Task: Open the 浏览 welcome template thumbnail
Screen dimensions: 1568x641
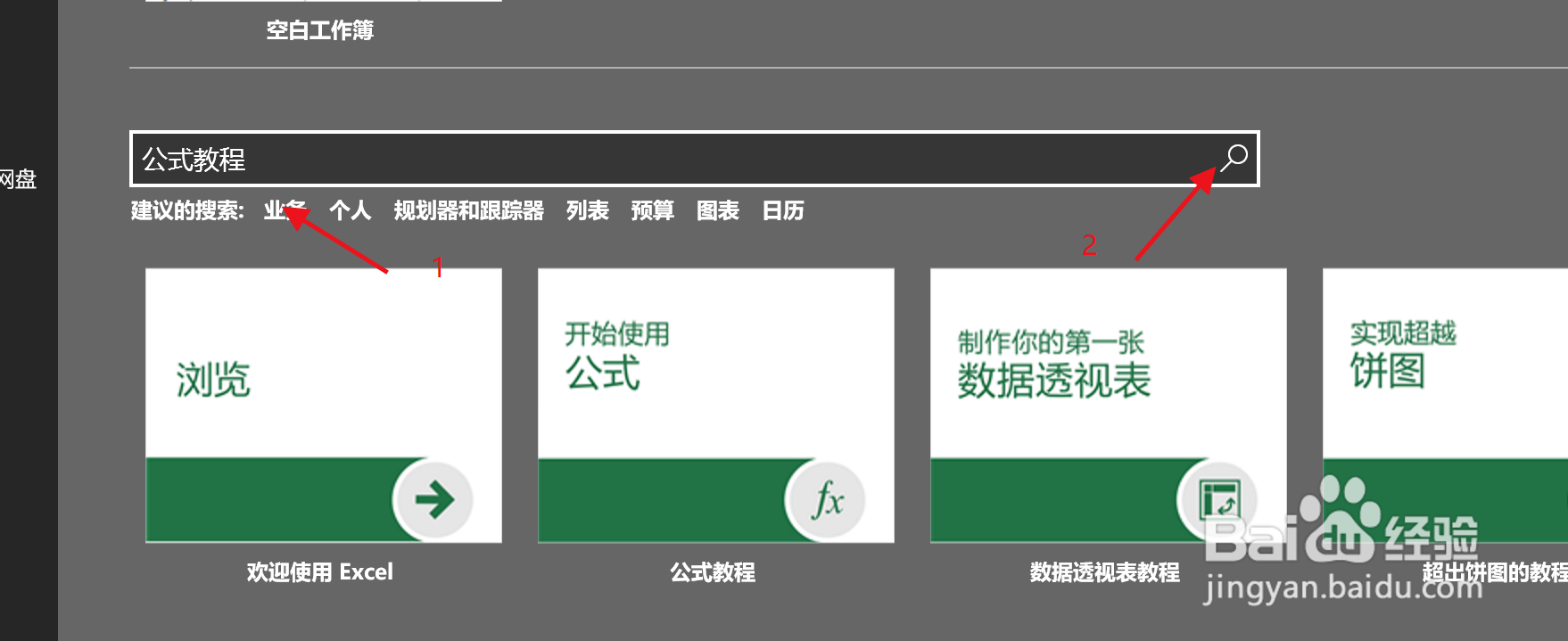Action: point(324,406)
